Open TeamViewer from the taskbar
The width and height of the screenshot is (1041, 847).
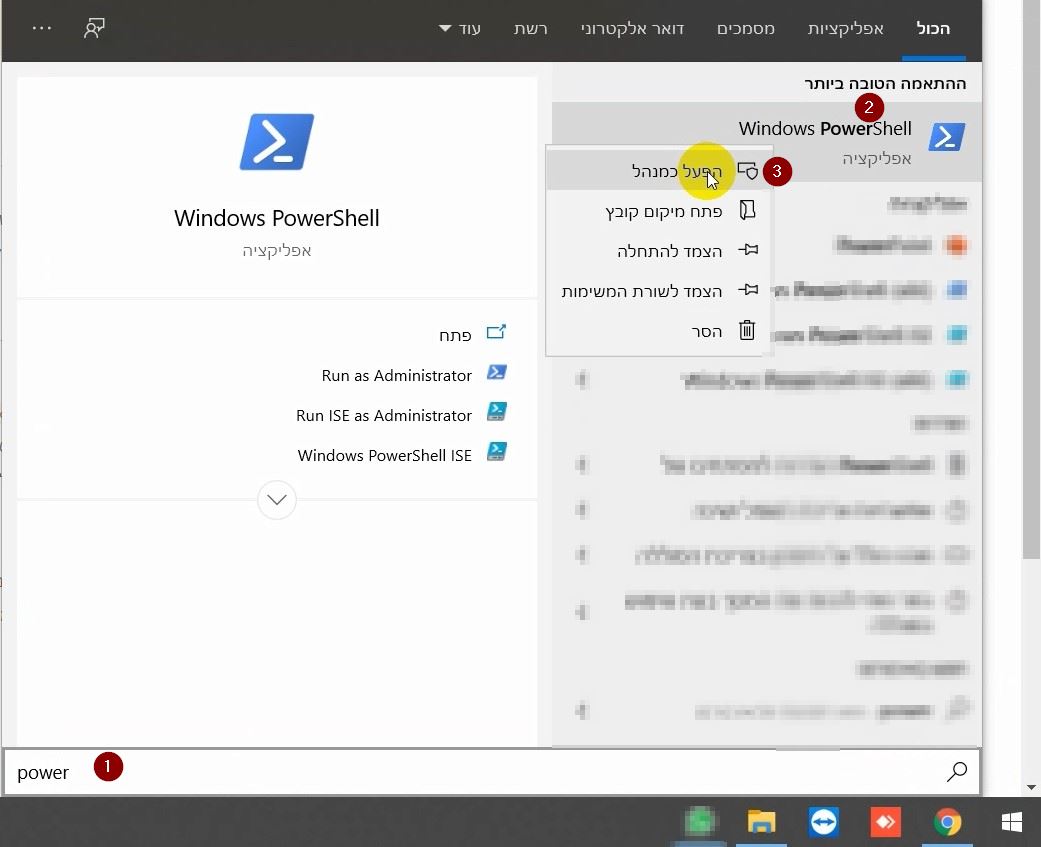point(823,822)
